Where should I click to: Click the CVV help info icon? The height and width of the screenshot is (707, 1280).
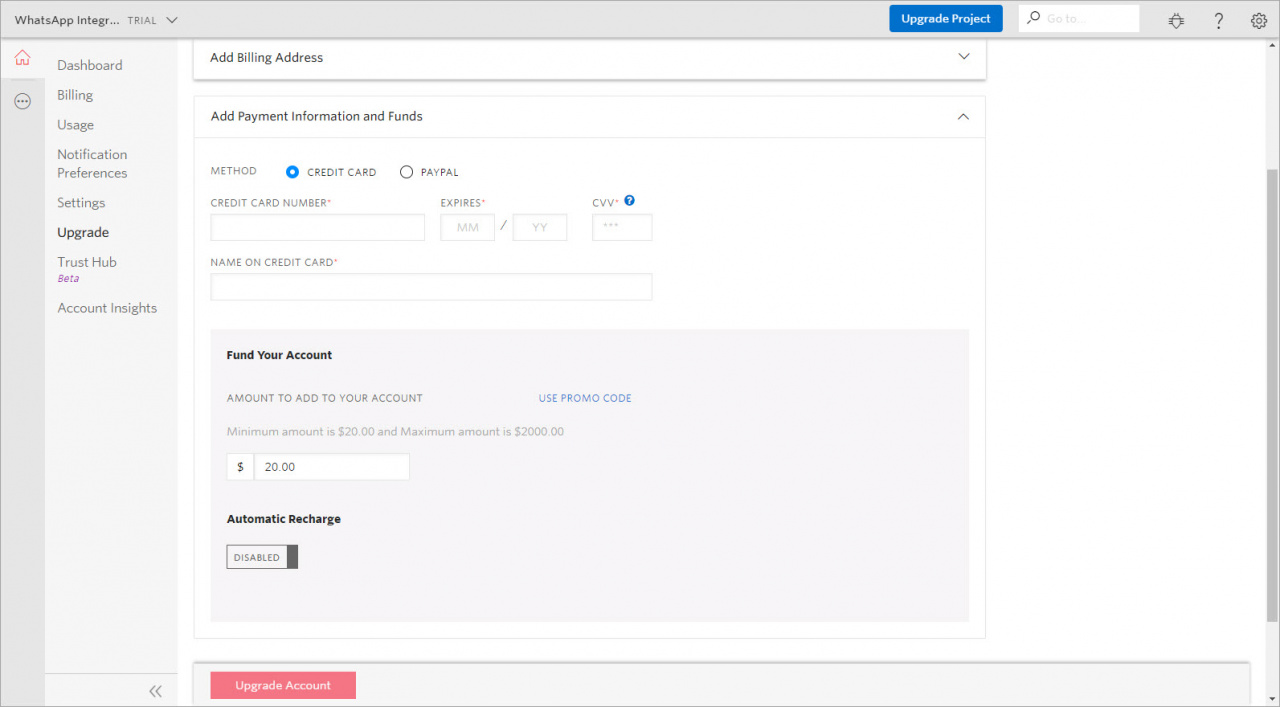coord(630,201)
